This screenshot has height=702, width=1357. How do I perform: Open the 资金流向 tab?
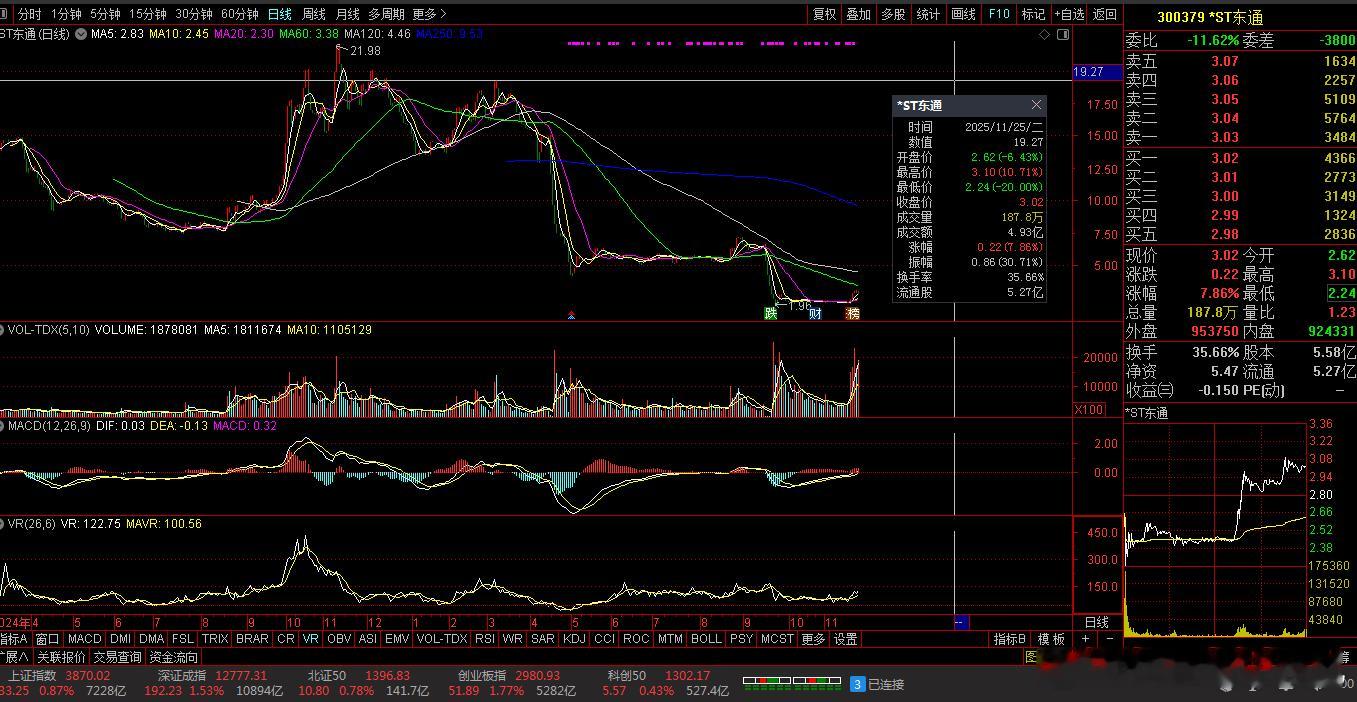click(x=174, y=657)
